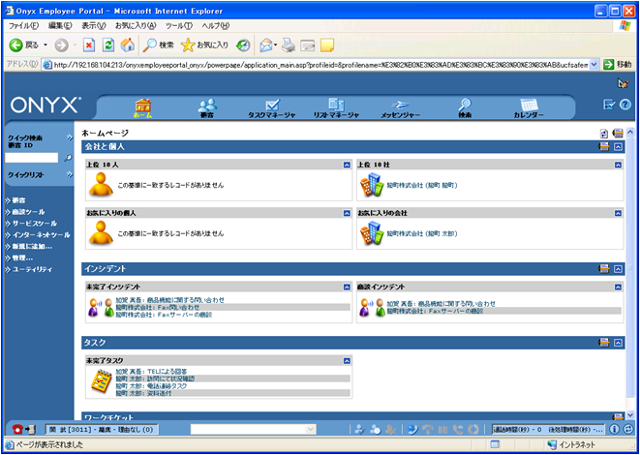640x455 pixels.
Task: Click the IE Home button
Action: (x=127, y=45)
